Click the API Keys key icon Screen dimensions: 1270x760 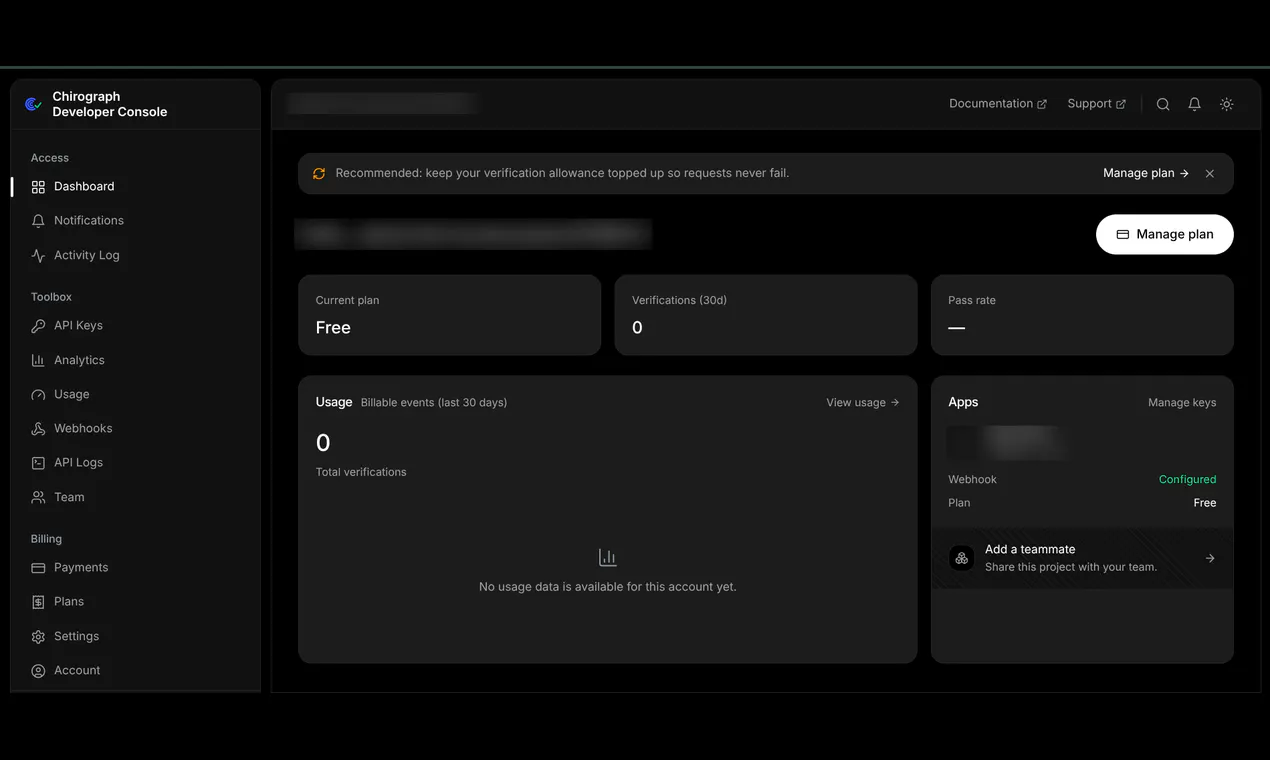point(38,326)
